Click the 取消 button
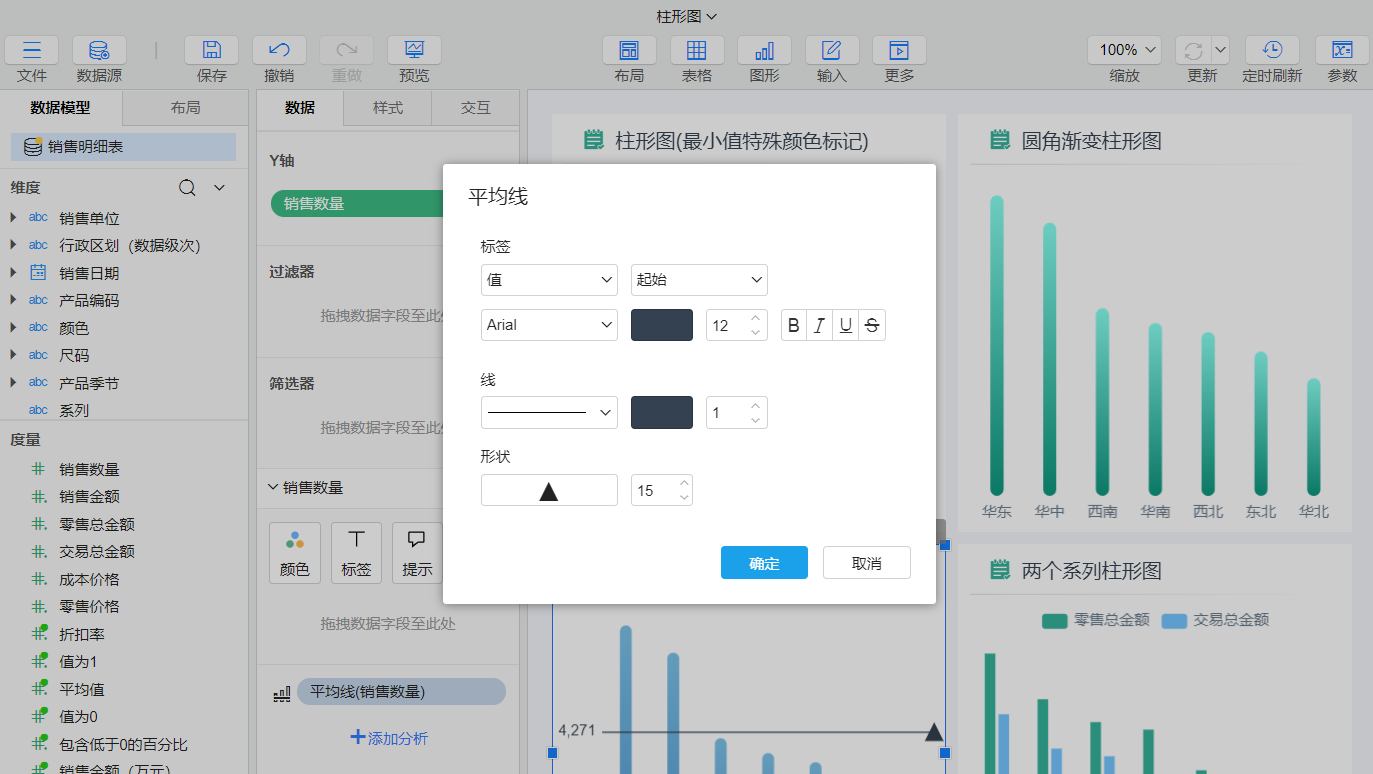Image resolution: width=1373 pixels, height=774 pixels. coord(866,563)
